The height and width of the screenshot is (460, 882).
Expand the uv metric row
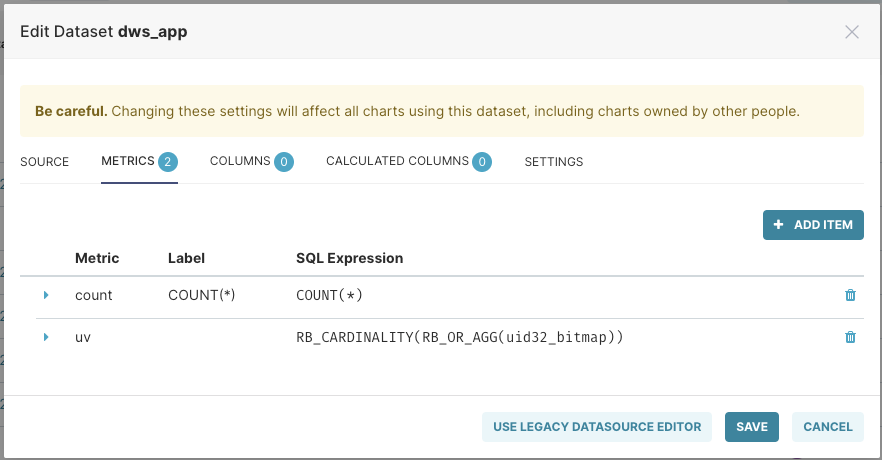(46, 337)
